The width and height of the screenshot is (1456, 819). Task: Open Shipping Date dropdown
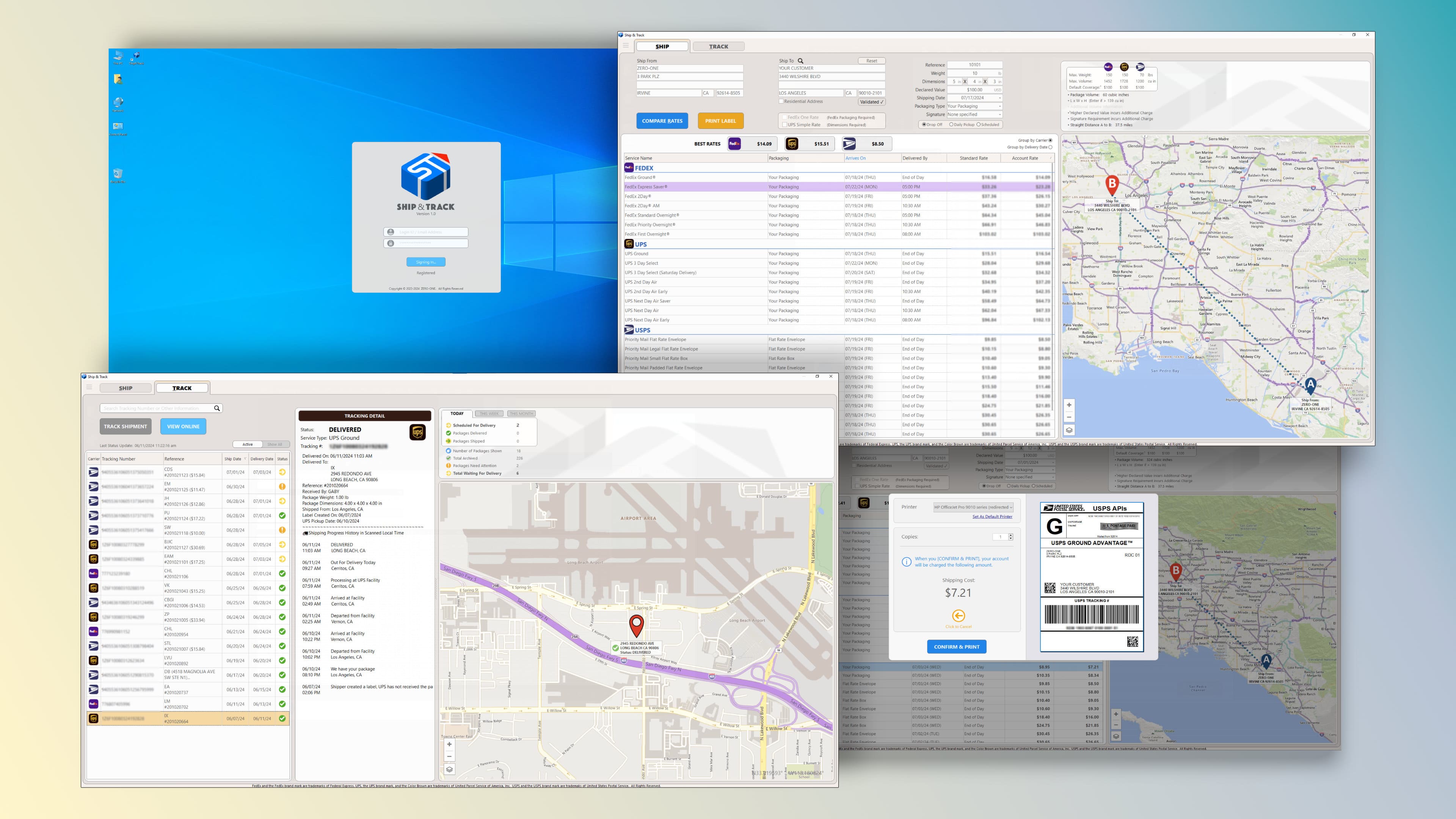[x=1000, y=98]
